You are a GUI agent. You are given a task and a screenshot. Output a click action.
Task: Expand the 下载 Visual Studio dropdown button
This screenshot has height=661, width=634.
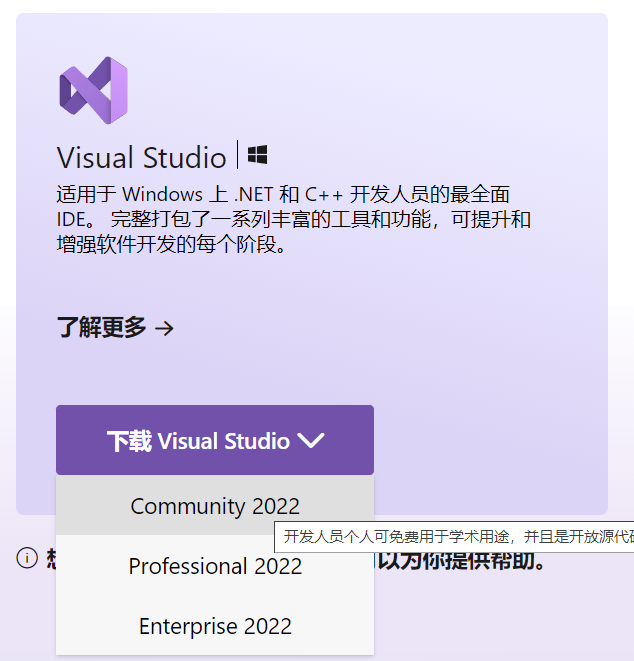coord(215,440)
